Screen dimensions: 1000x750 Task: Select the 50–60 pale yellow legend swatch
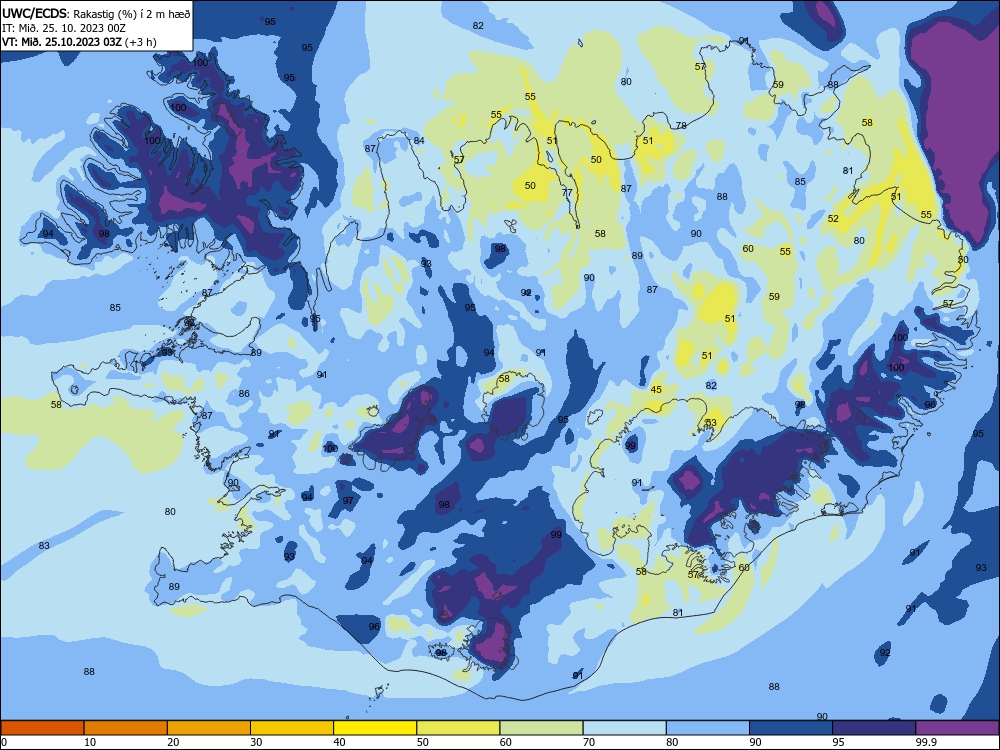[458, 728]
